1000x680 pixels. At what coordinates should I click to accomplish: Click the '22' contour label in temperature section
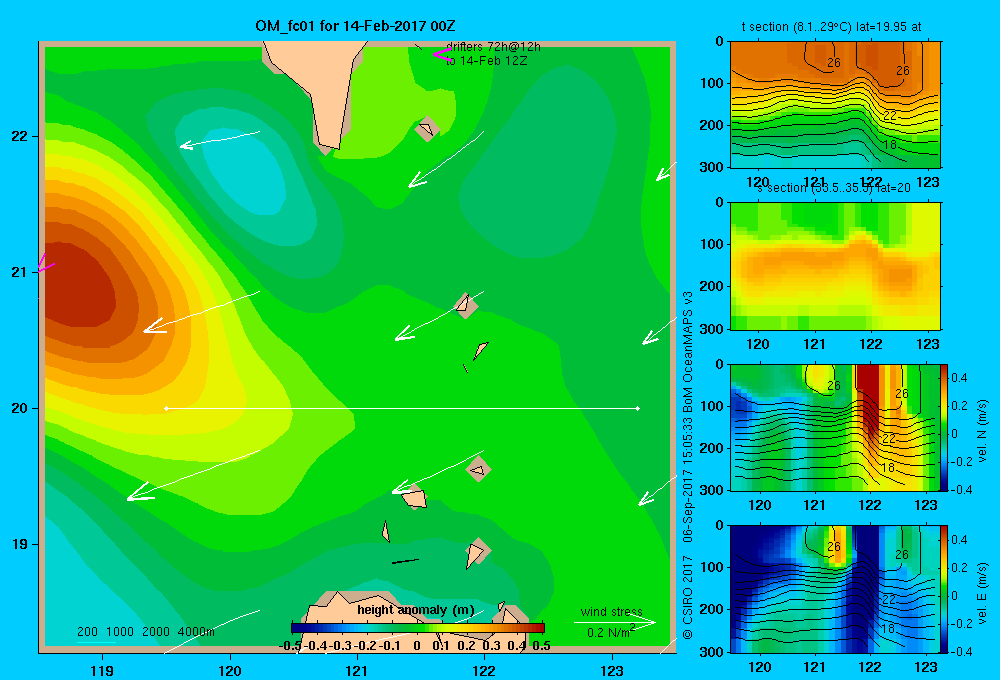(x=890, y=115)
